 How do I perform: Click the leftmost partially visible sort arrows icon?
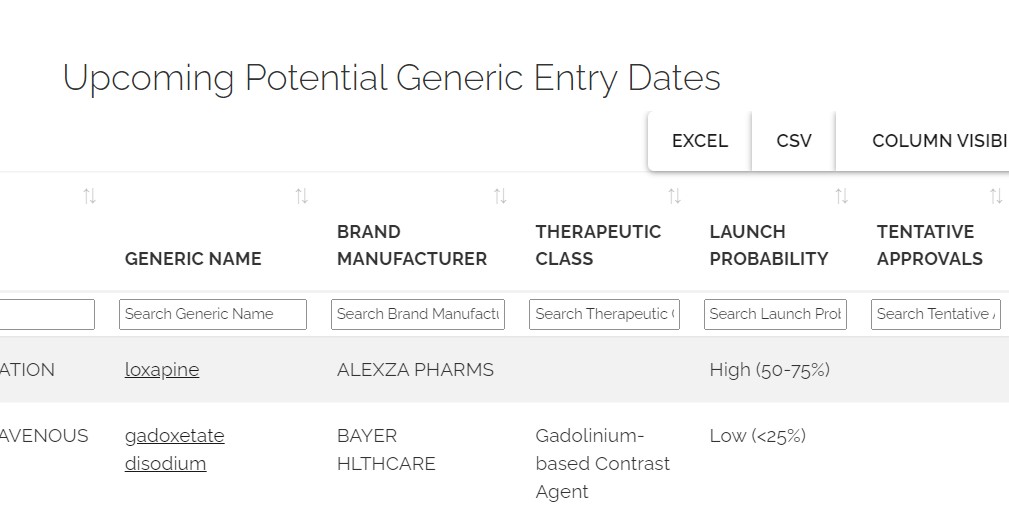[x=90, y=197]
